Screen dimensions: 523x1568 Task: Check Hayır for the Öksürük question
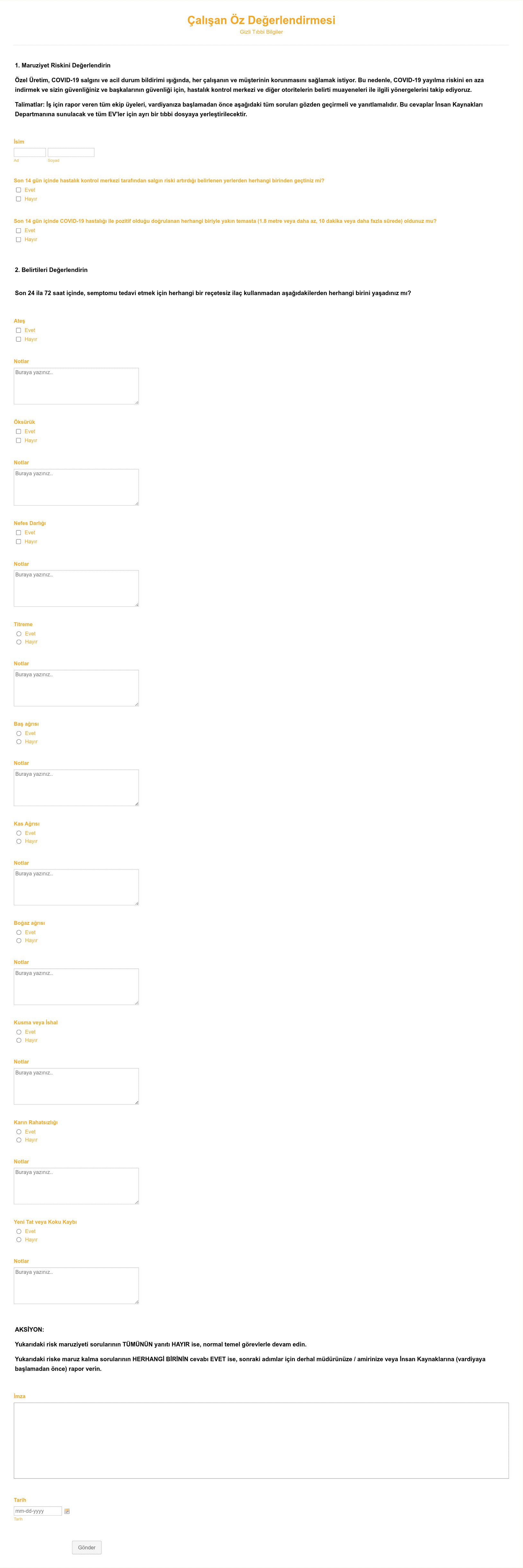coord(18,441)
